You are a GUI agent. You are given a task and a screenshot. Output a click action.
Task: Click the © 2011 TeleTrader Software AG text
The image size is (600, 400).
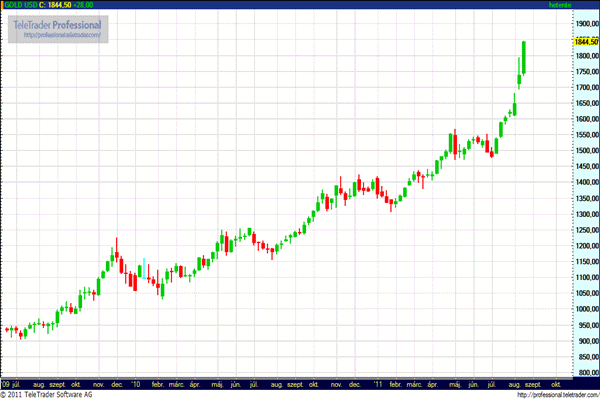(48, 394)
